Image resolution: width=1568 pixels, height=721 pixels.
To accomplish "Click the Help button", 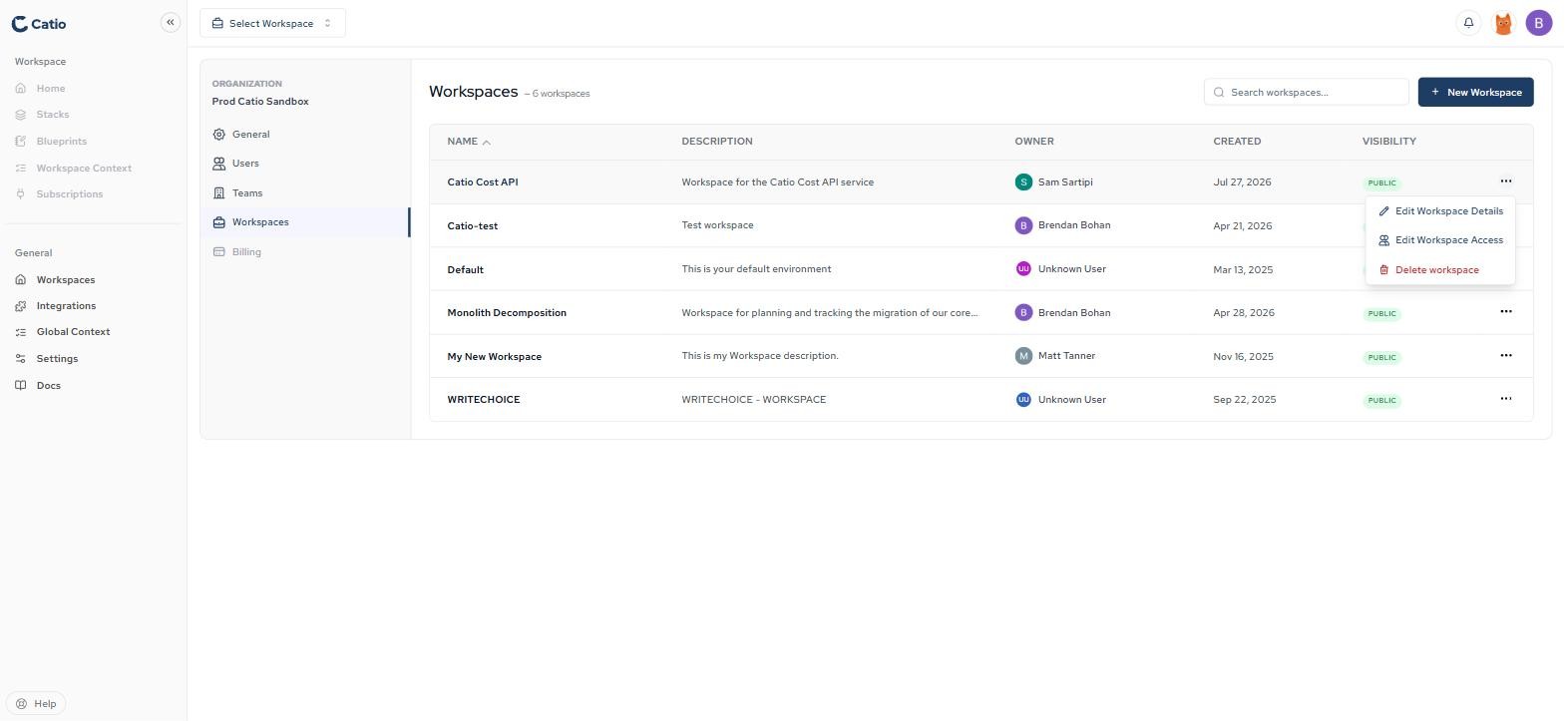I will (x=37, y=704).
